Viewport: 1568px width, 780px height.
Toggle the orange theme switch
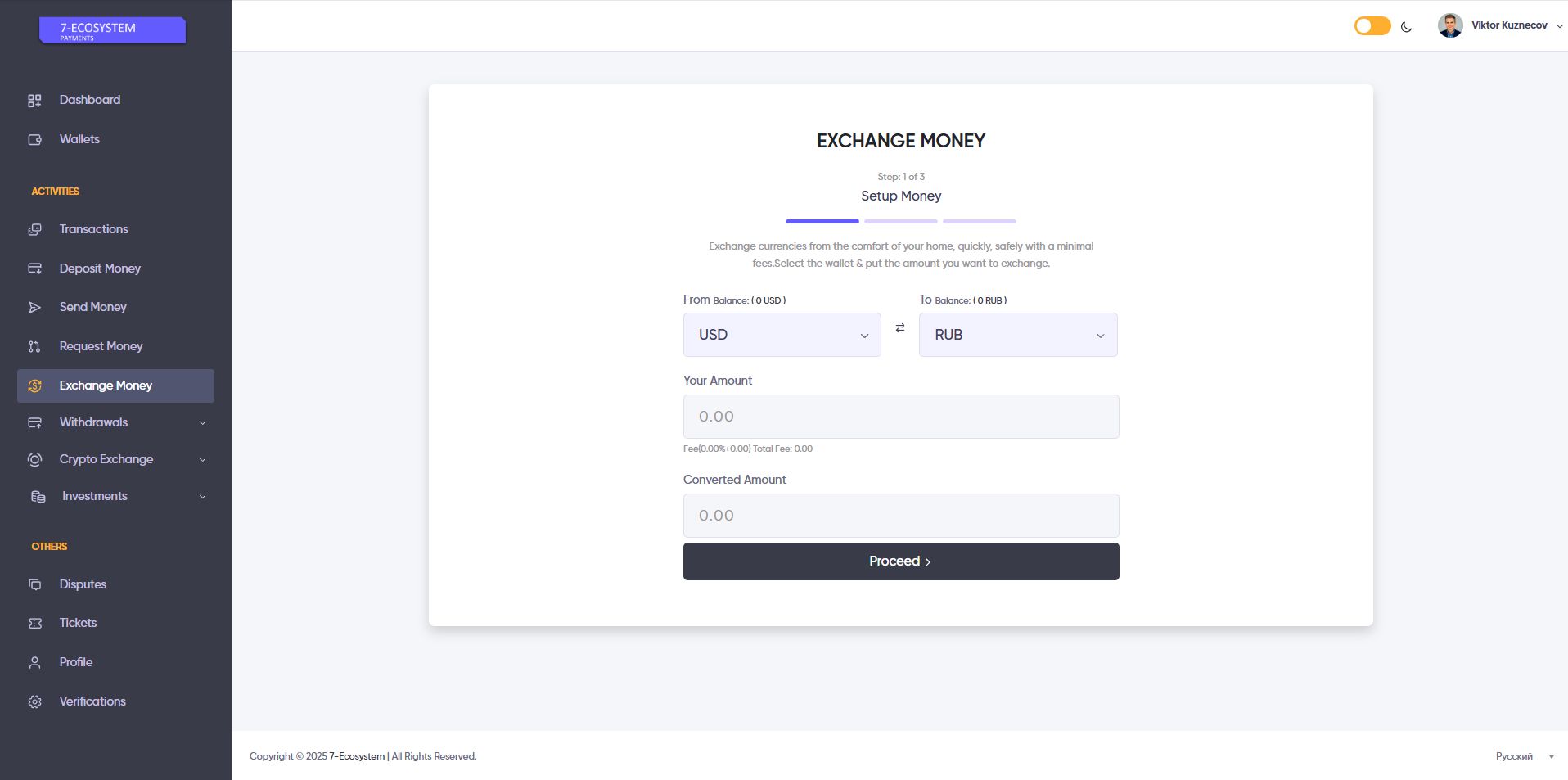1372,26
